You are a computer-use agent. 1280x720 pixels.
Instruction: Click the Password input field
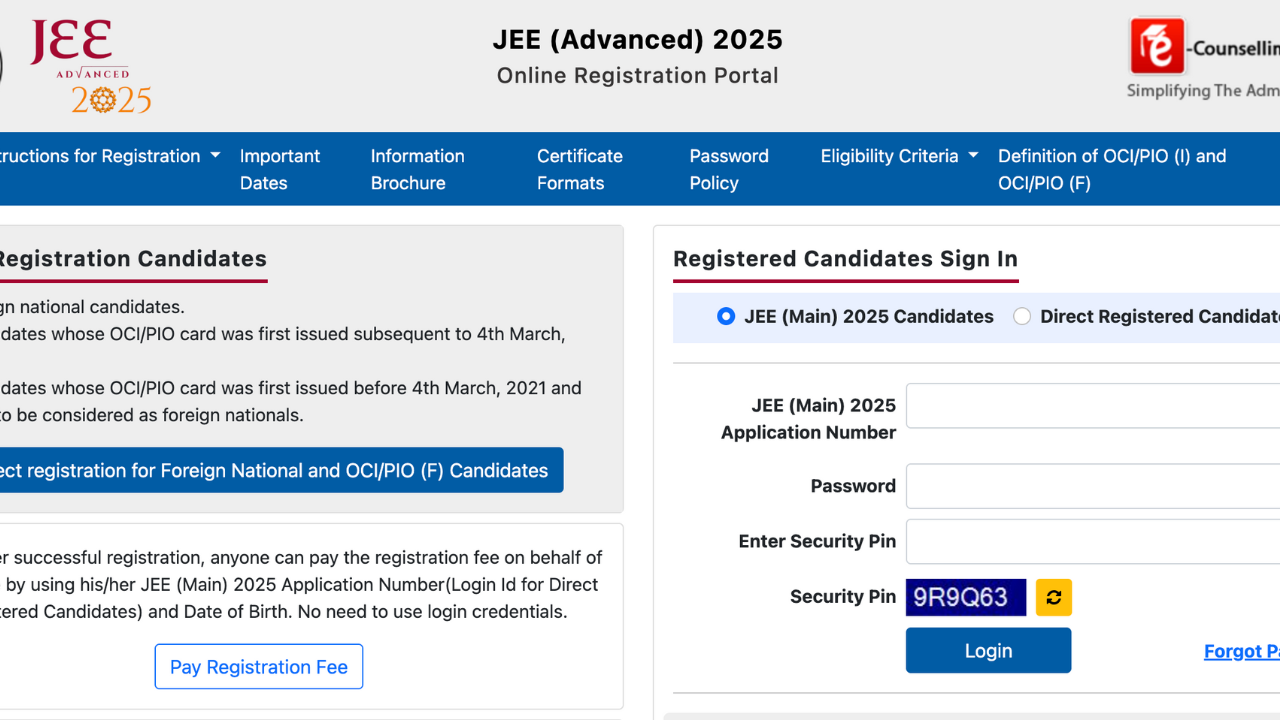[1090, 485]
